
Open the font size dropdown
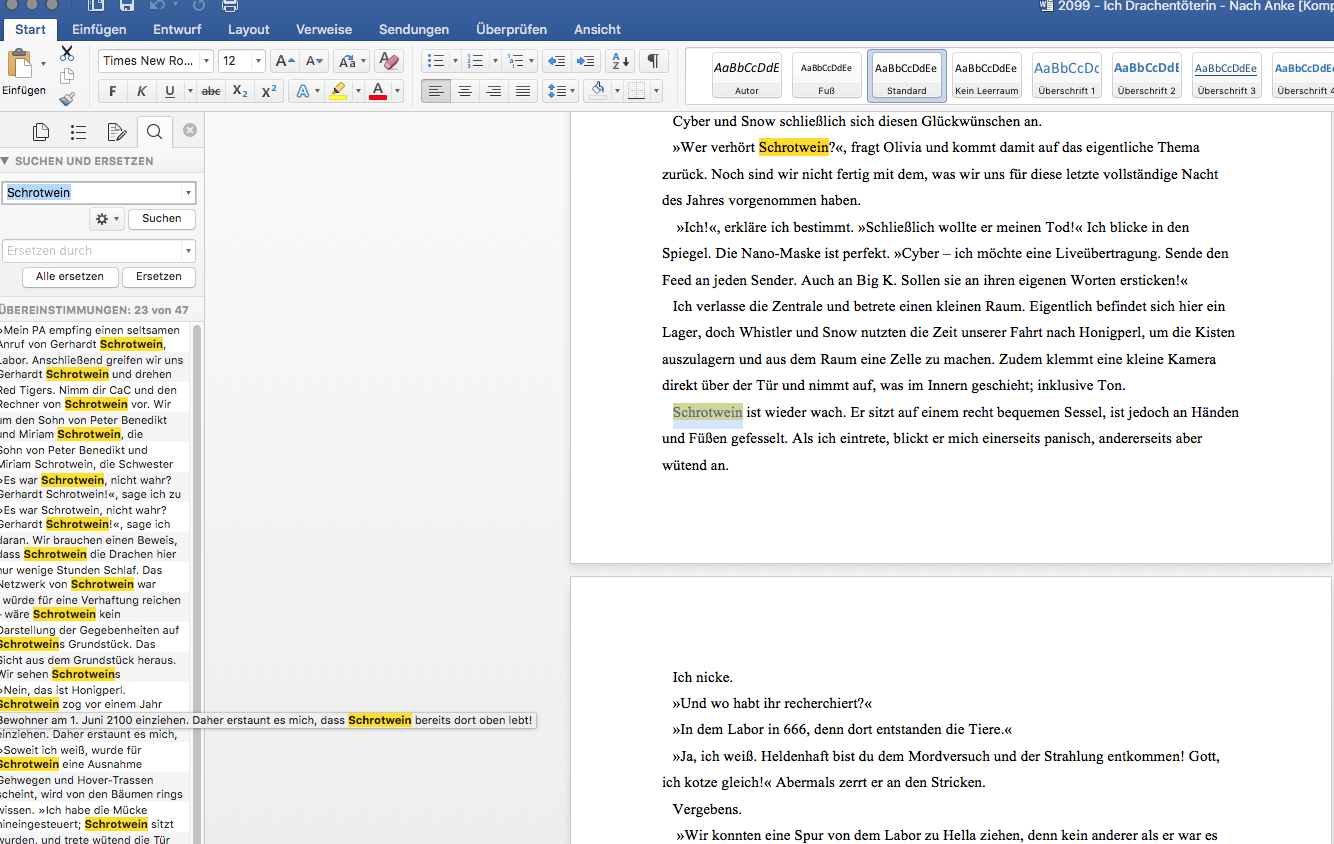tap(258, 61)
